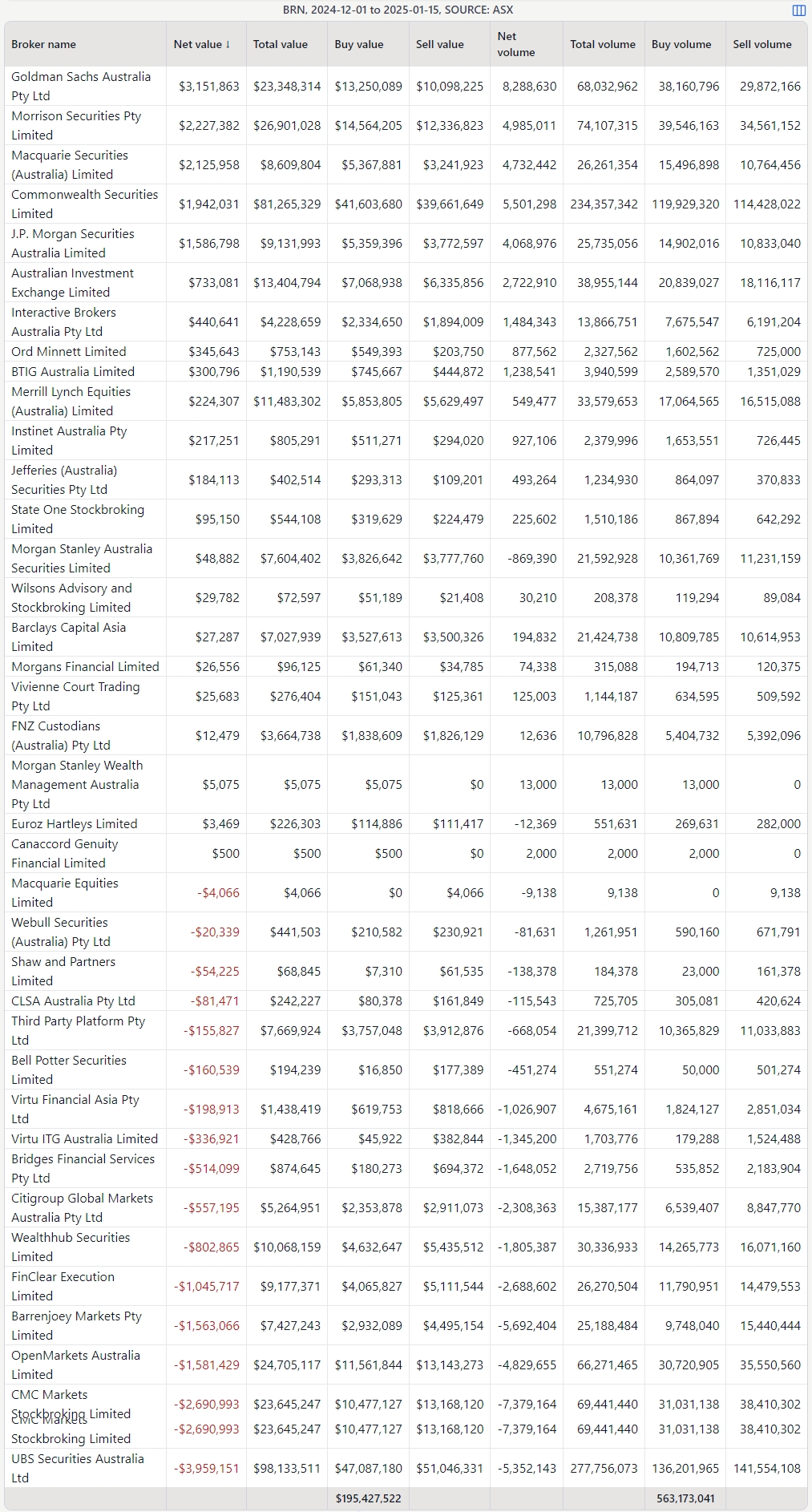The height and width of the screenshot is (1512, 812).
Task: Click Australian Investment Exchange Limited name
Action: point(72,282)
